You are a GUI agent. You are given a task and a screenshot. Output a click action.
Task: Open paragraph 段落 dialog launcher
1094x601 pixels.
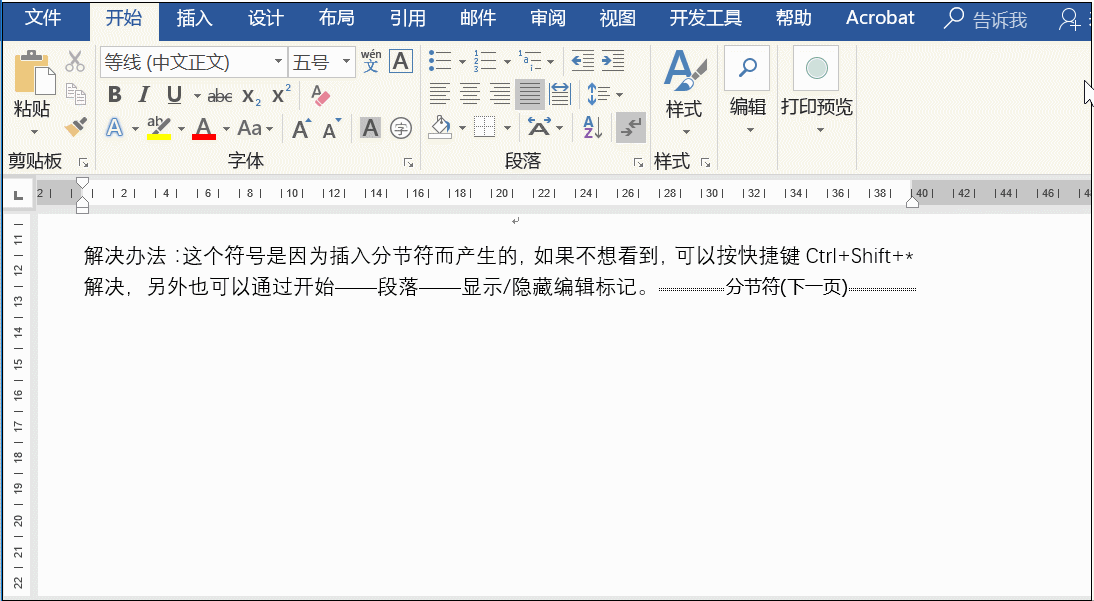tap(638, 163)
